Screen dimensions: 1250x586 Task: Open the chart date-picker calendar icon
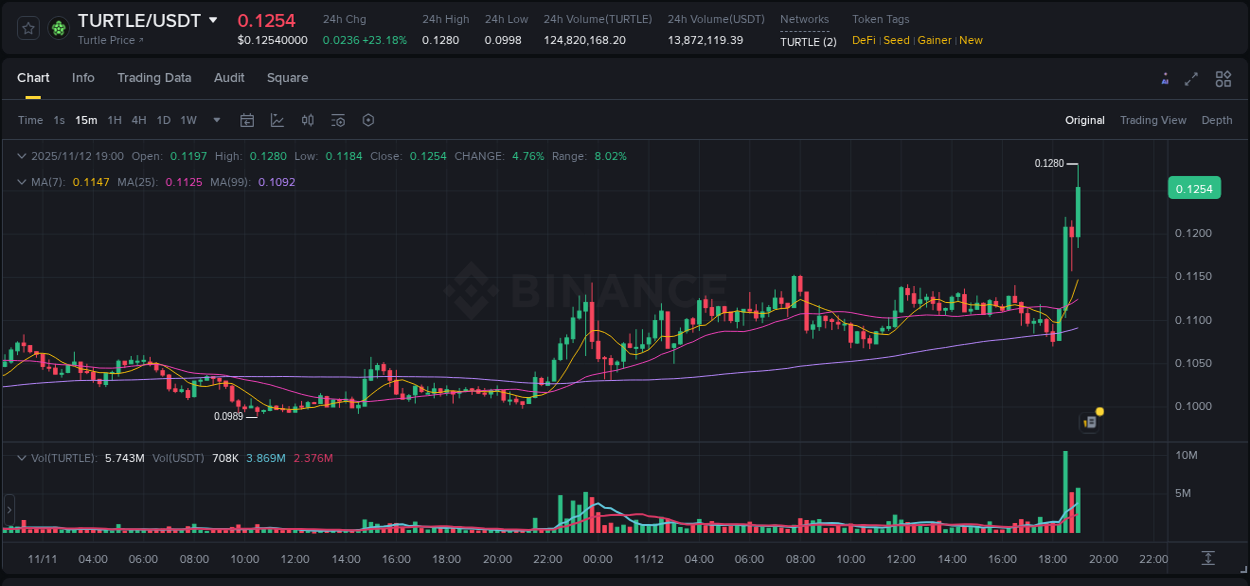247,120
